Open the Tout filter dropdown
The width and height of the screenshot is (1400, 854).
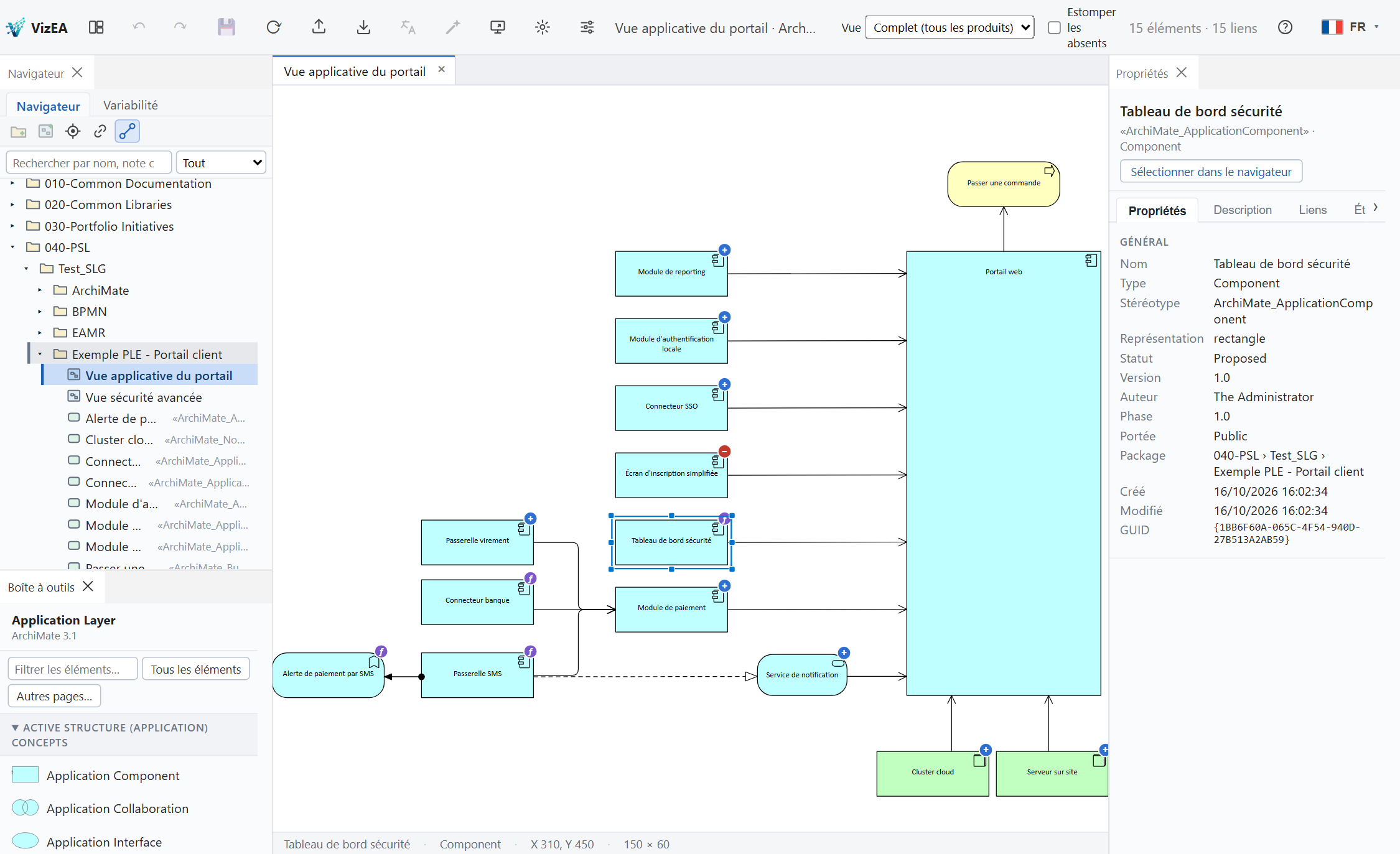[x=221, y=163]
